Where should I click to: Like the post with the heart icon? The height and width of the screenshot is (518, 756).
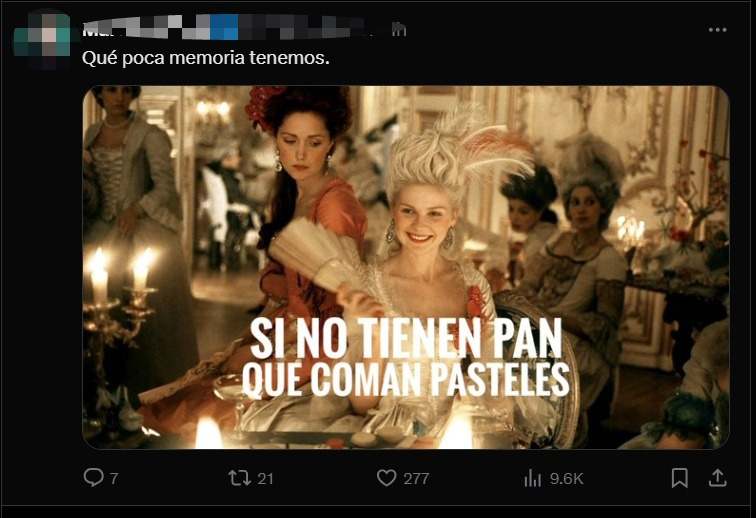[386, 478]
